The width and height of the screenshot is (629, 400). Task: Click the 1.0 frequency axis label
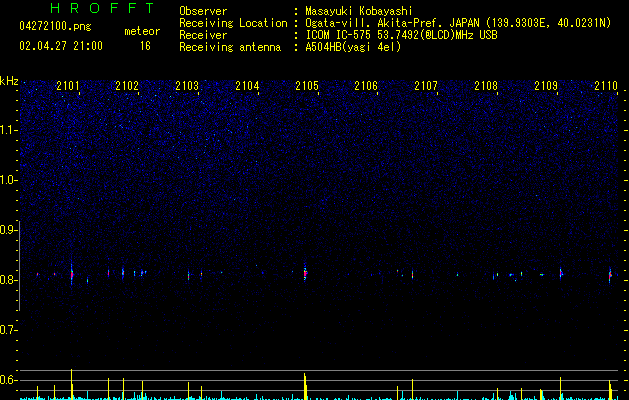[x=8, y=180]
